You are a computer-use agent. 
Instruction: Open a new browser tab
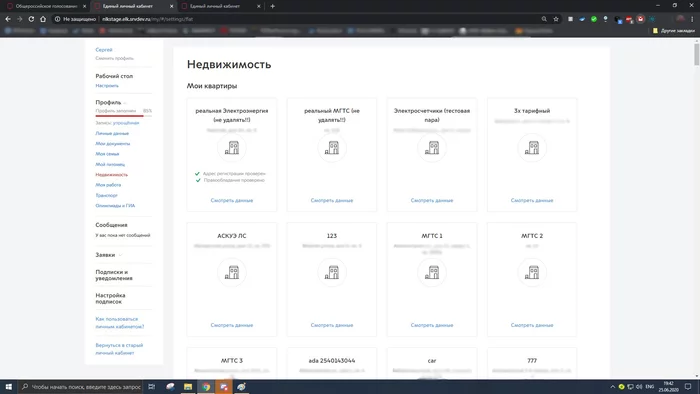[x=272, y=6]
